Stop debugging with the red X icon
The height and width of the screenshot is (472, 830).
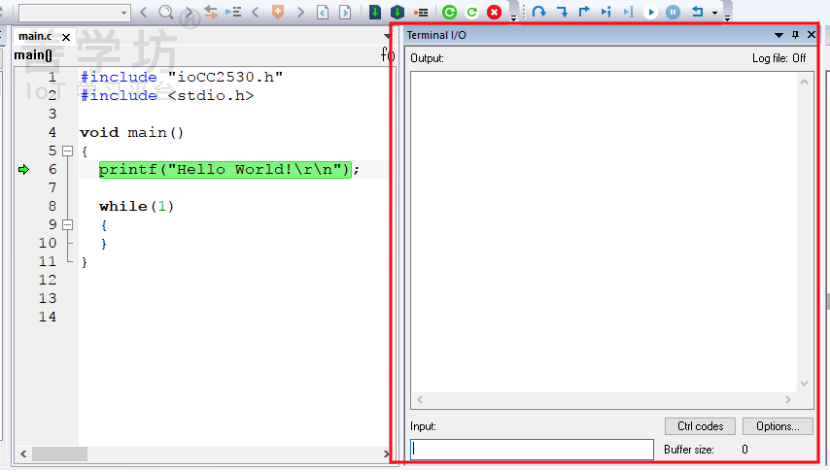494,12
